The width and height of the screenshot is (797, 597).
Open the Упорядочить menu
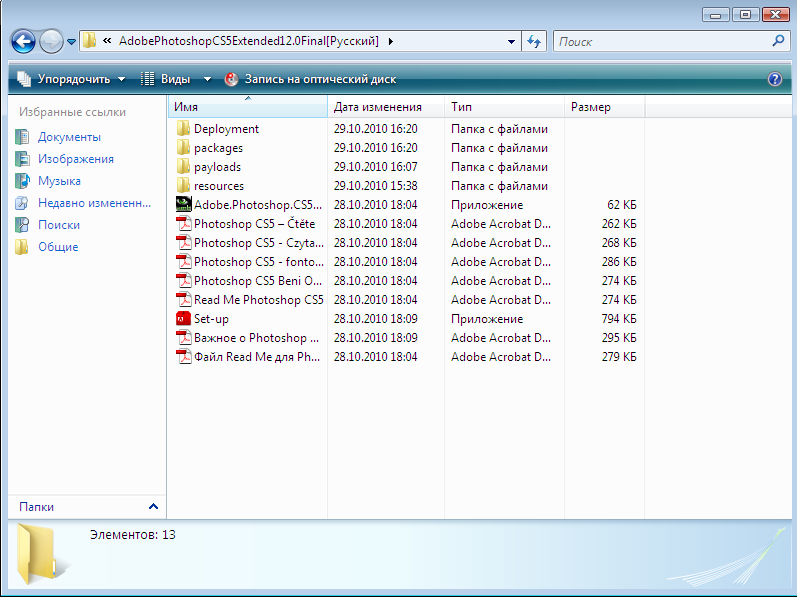click(71, 79)
